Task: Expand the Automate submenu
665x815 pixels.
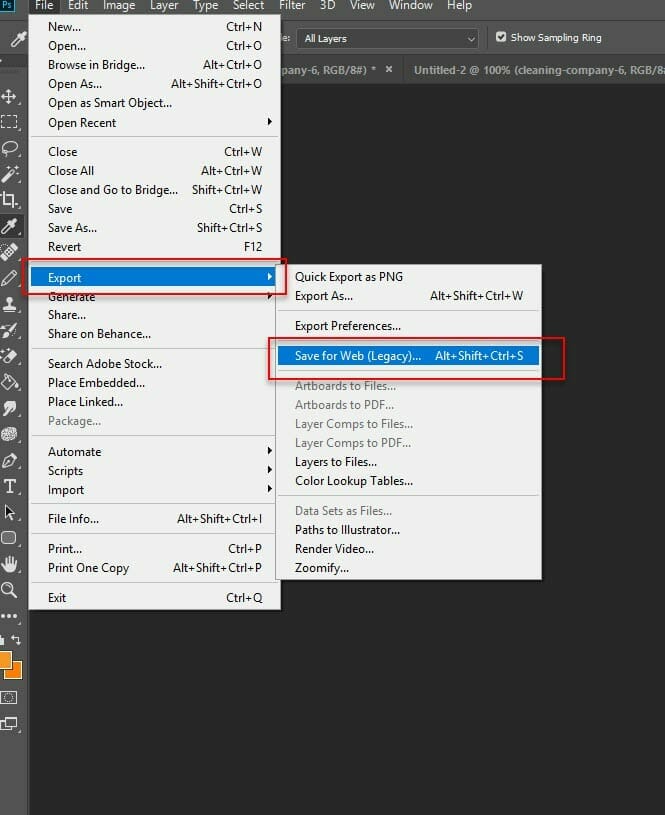Action: tap(153, 452)
